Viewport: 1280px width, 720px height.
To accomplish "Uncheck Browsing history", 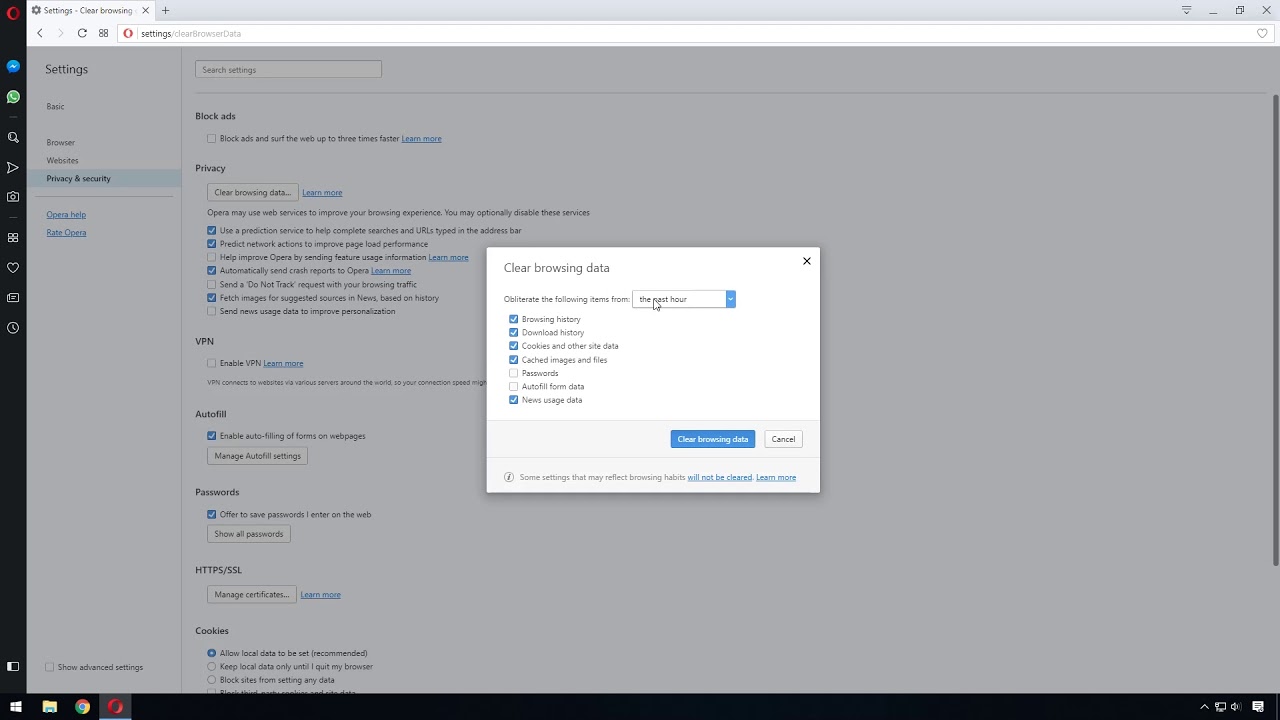I will (514, 319).
